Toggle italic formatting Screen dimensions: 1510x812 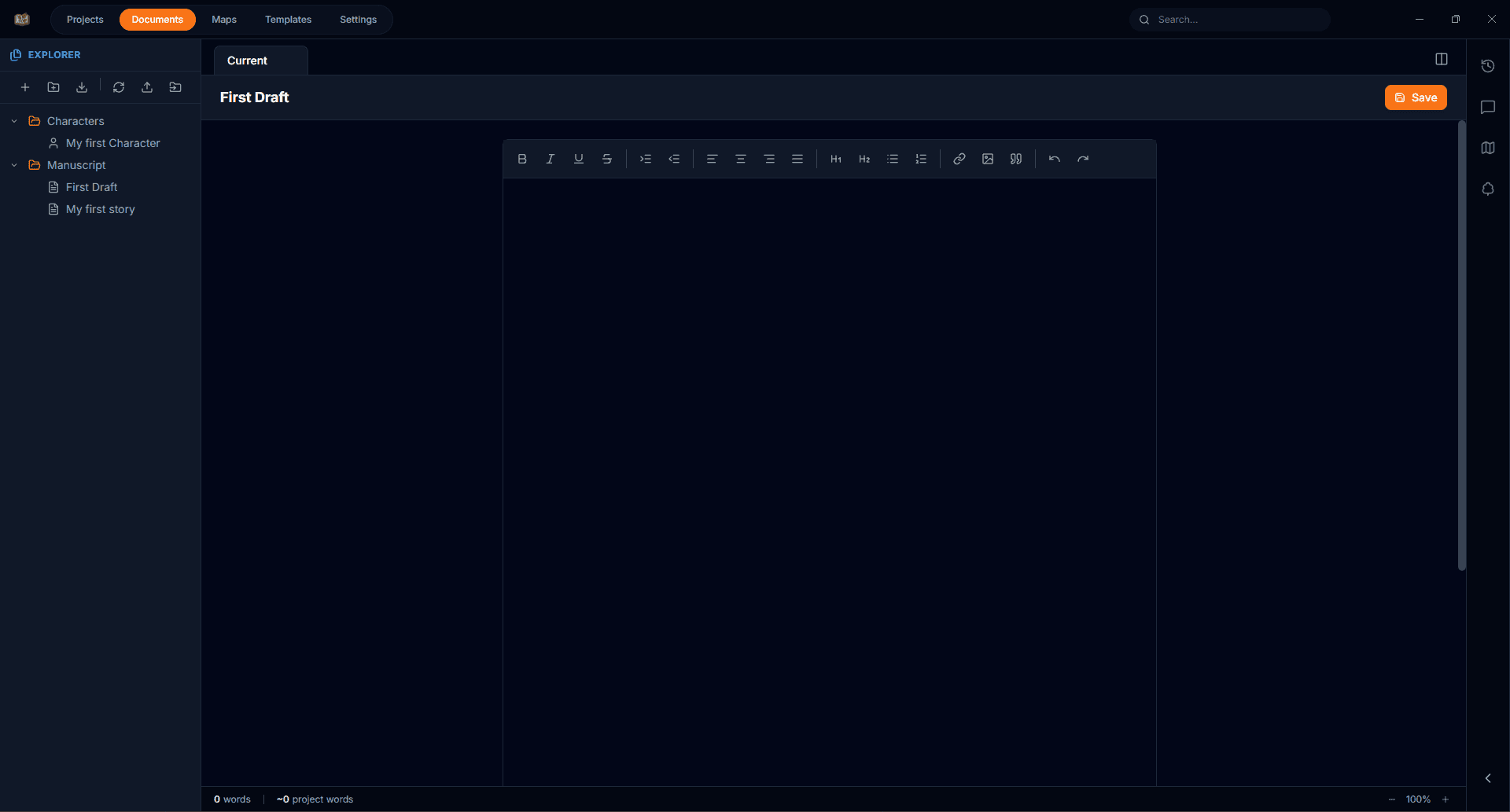550,159
